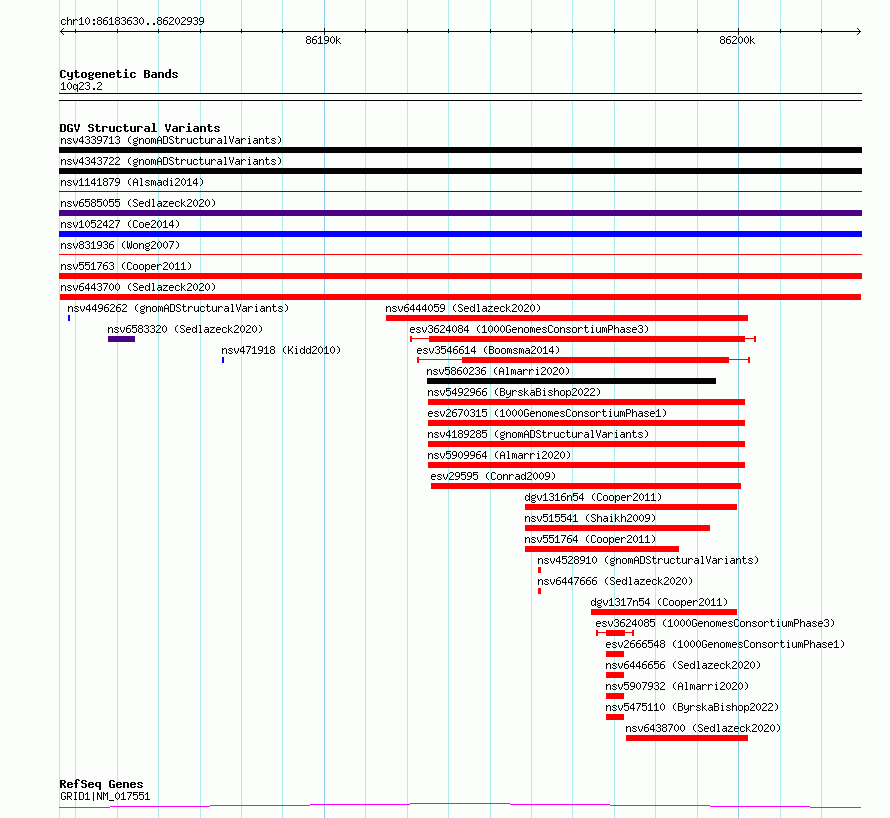
Task: Click the red bar of nsv551764
Action: click(x=602, y=549)
